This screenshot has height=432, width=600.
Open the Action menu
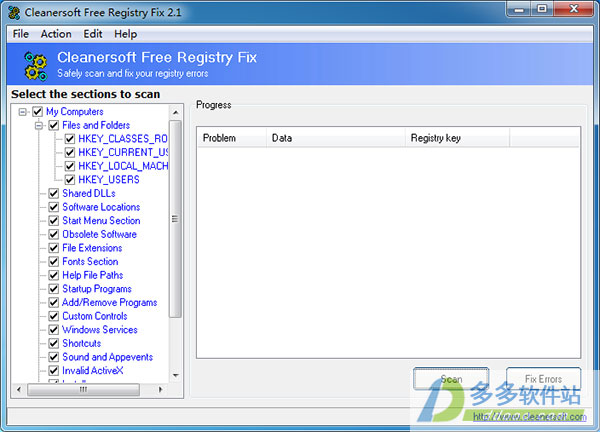[56, 34]
